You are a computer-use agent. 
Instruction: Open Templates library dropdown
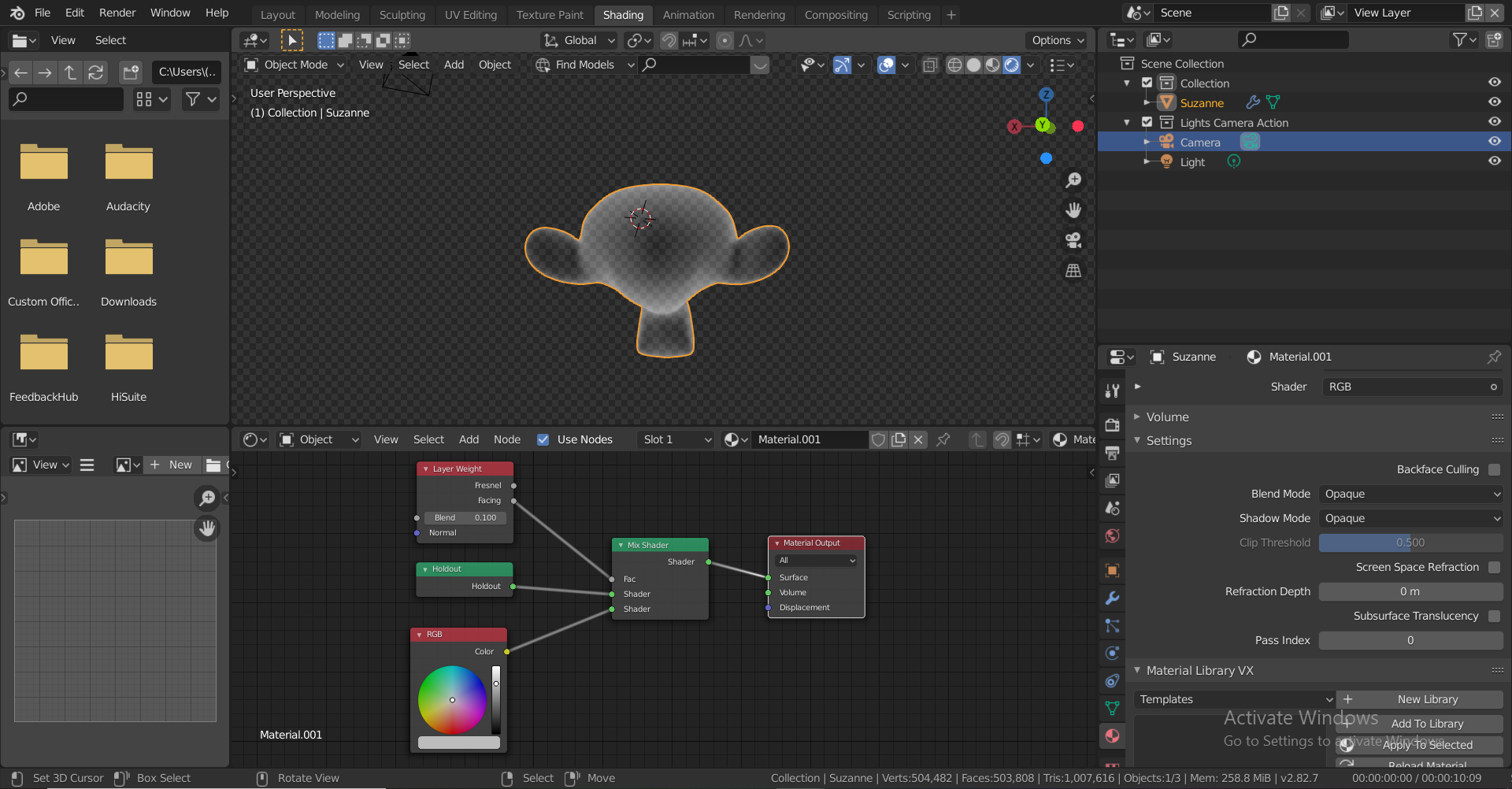1234,699
